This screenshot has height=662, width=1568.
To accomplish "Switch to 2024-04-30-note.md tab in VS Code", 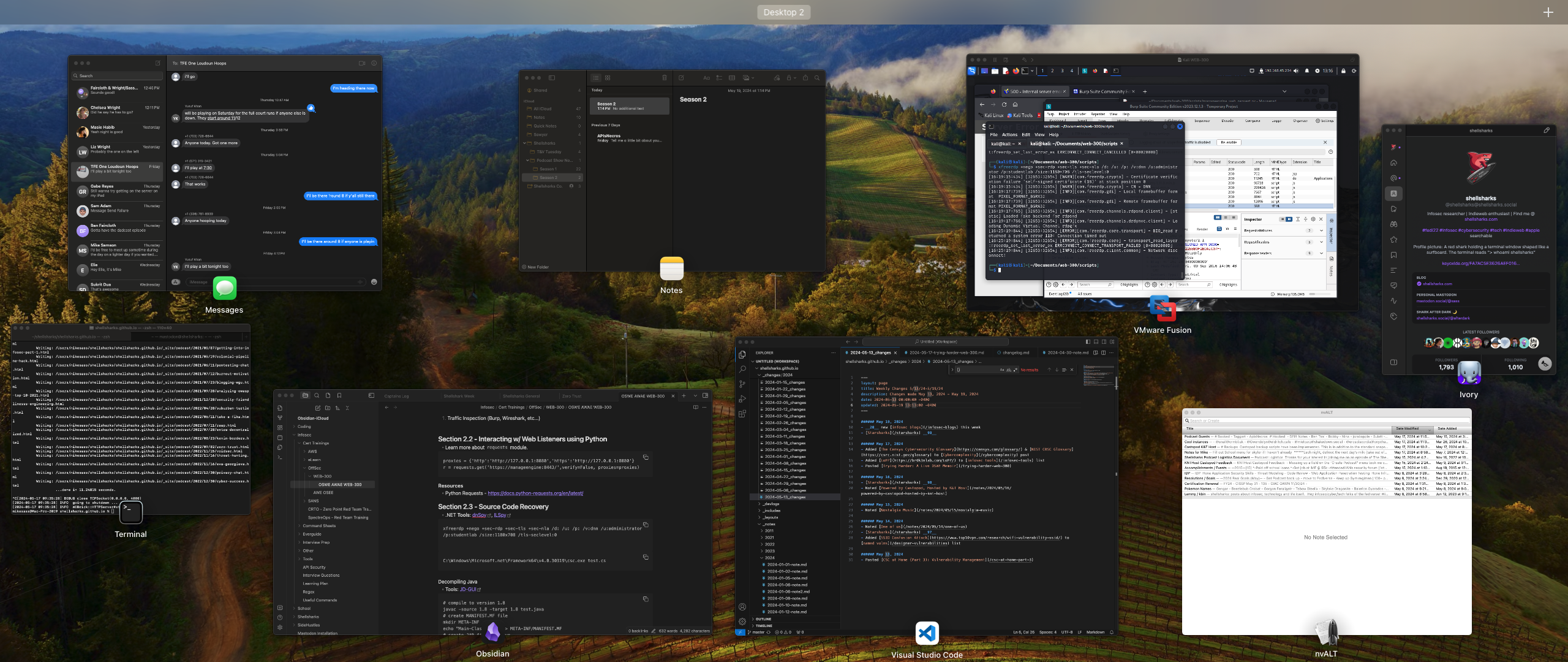I will tap(1068, 352).
